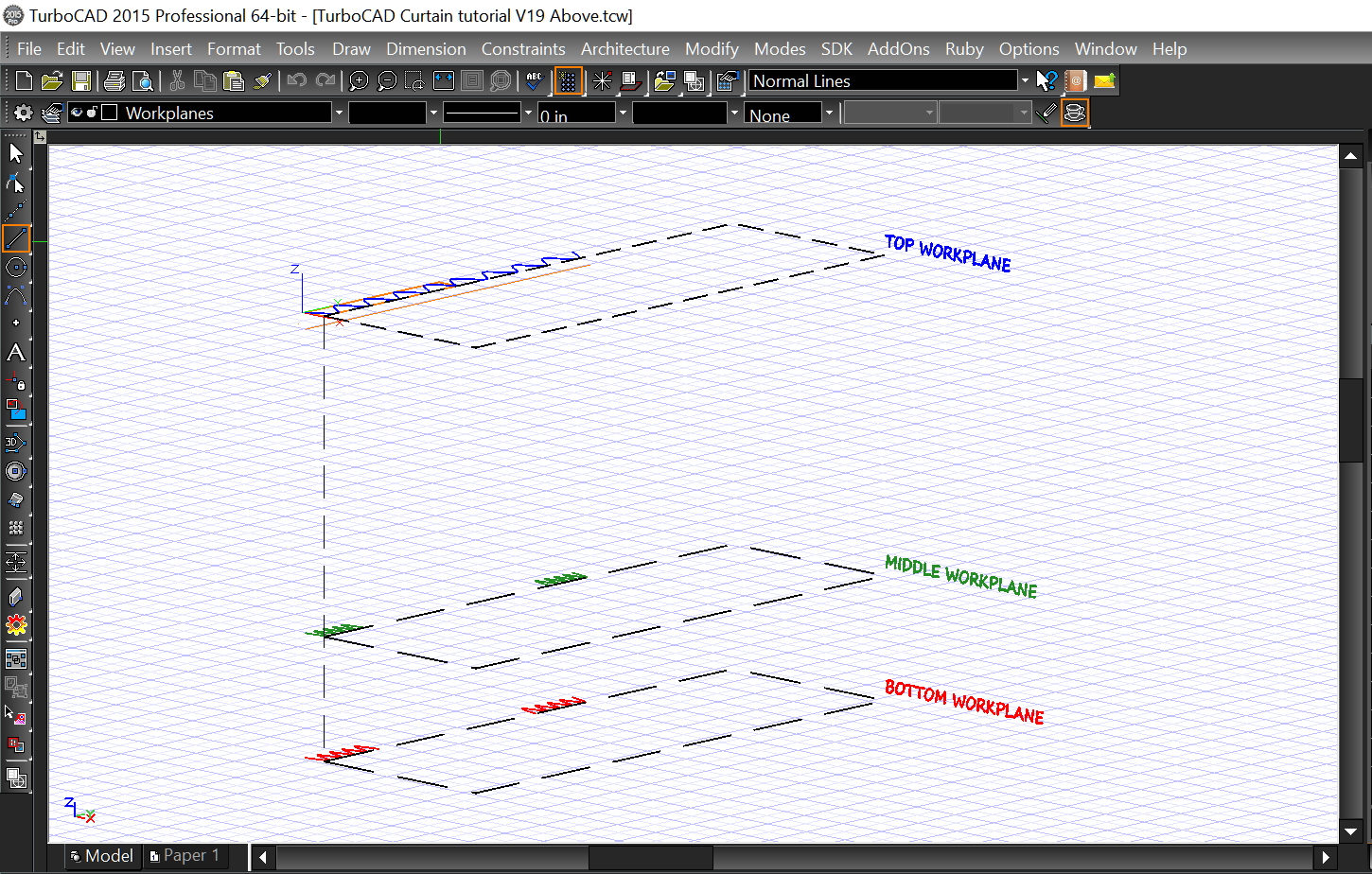The height and width of the screenshot is (874, 1372).
Task: Run the ABC spelling check
Action: tap(536, 81)
